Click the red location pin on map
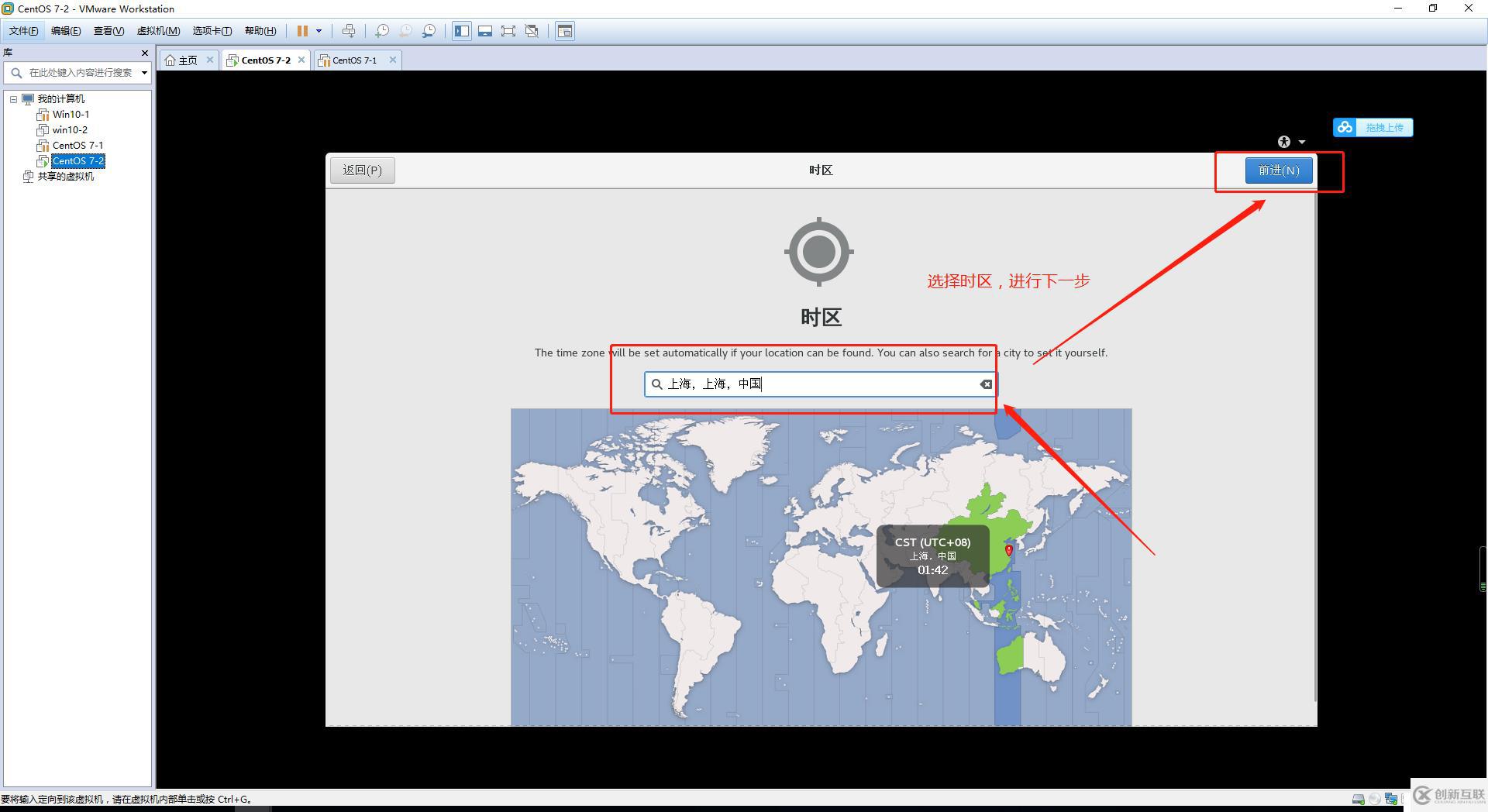 [x=1008, y=550]
